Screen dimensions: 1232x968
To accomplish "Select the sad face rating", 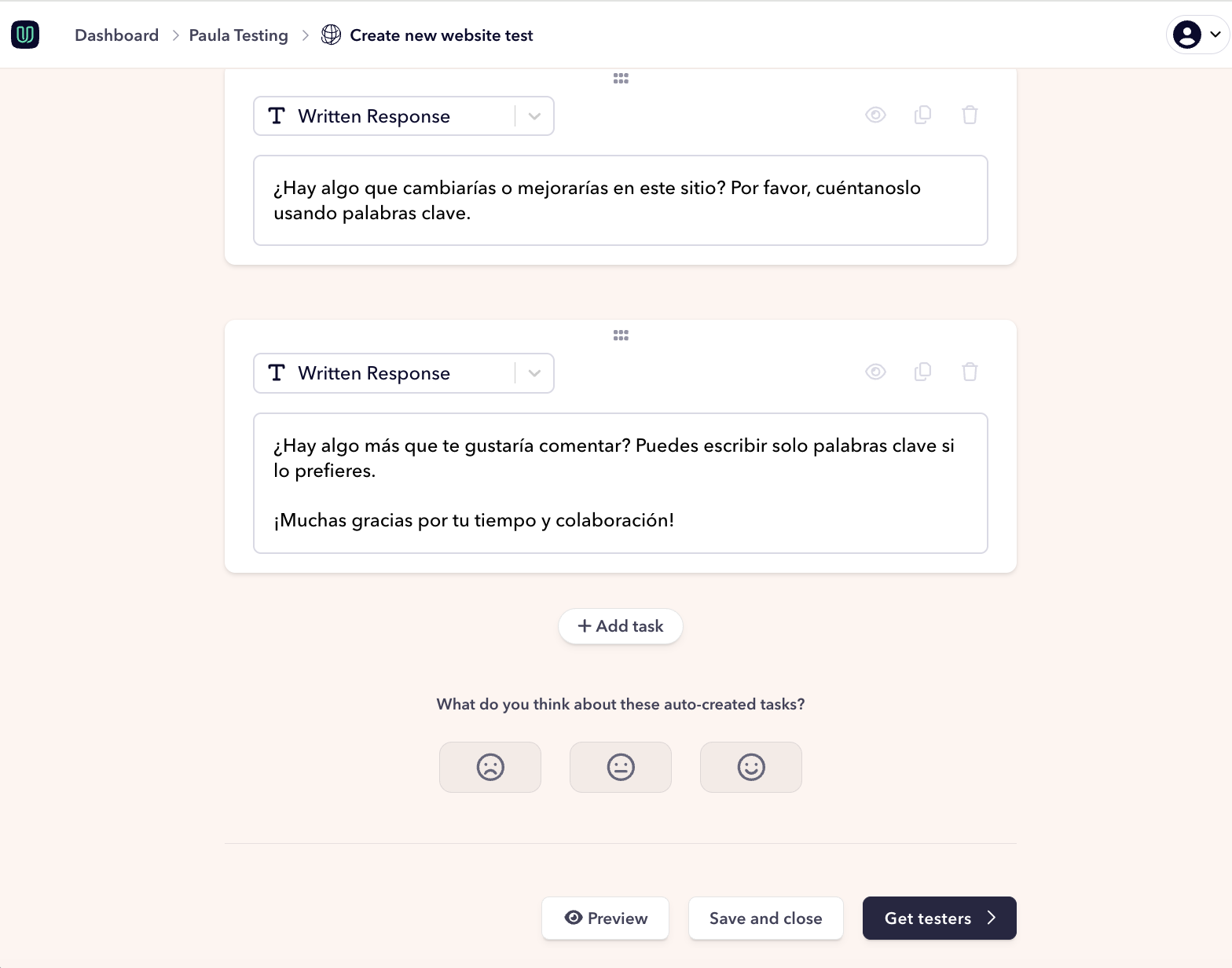I will (x=489, y=767).
